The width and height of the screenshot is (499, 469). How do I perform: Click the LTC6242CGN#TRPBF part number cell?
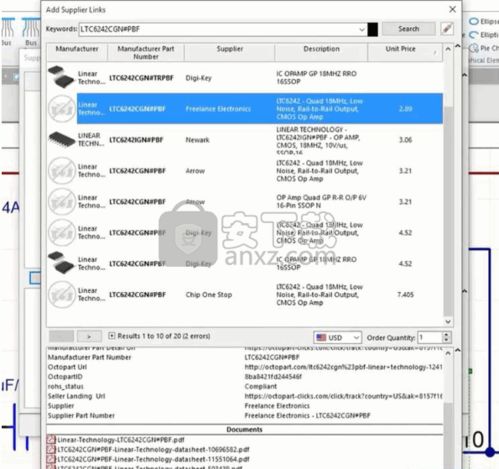pyautogui.click(x=142, y=78)
